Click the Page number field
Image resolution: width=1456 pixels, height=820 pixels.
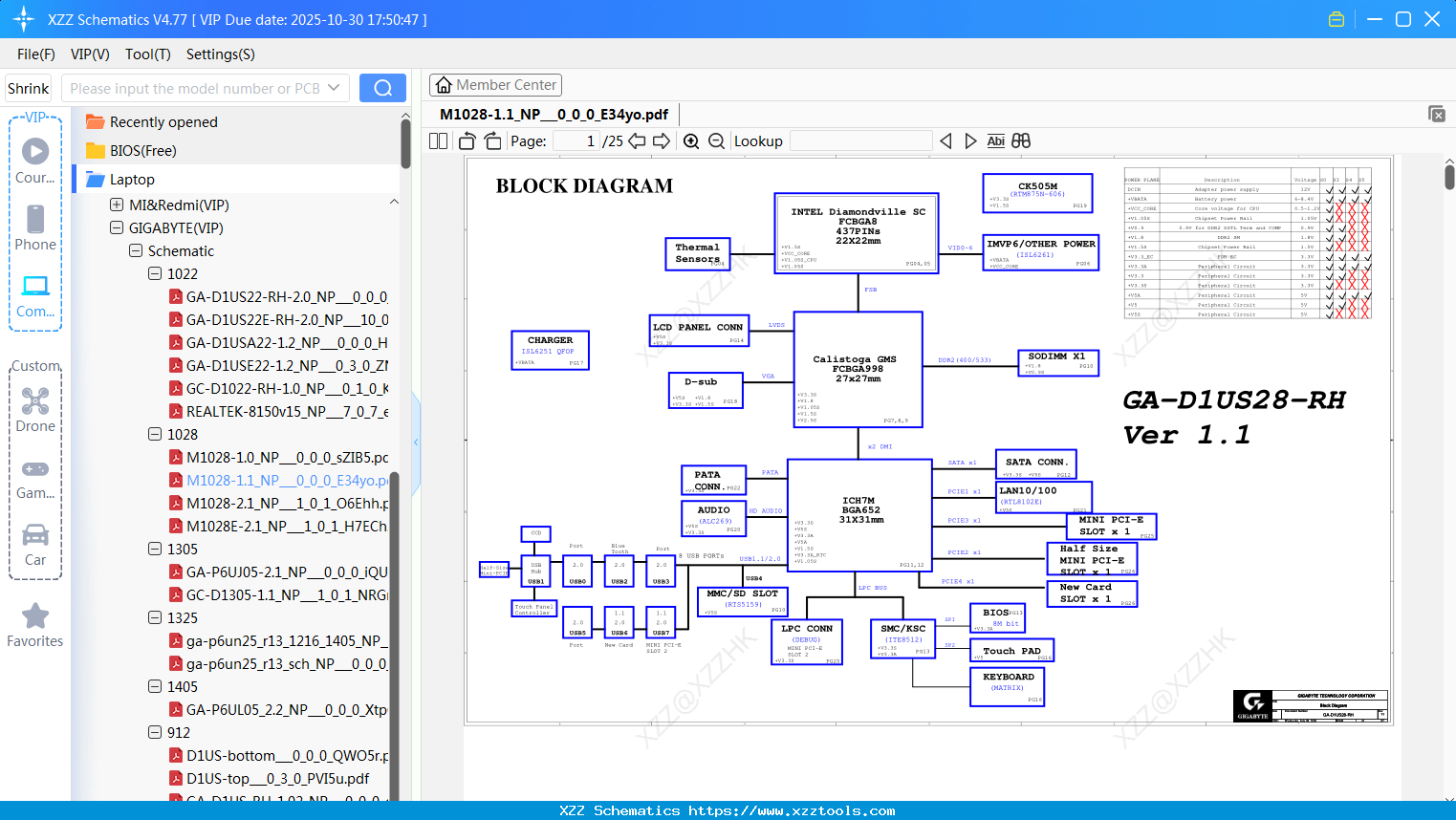click(x=576, y=140)
